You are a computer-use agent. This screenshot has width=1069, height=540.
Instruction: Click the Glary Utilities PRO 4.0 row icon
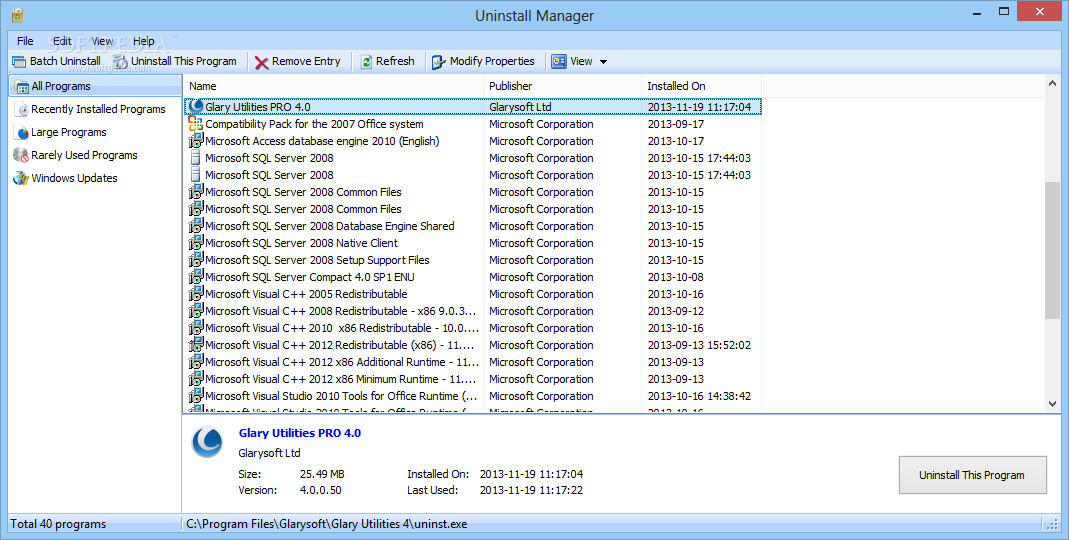196,106
